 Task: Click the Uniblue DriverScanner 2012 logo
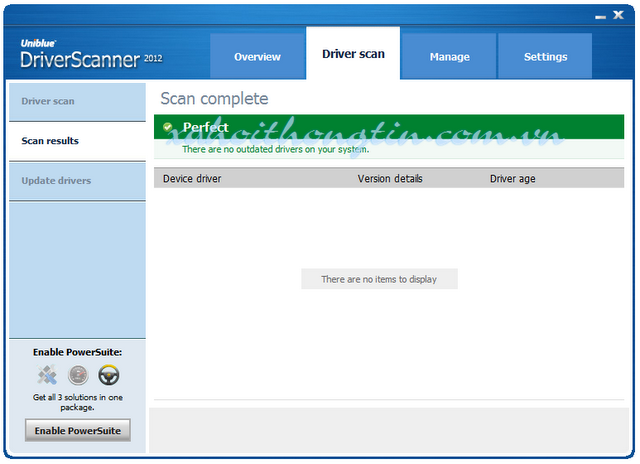(91, 55)
